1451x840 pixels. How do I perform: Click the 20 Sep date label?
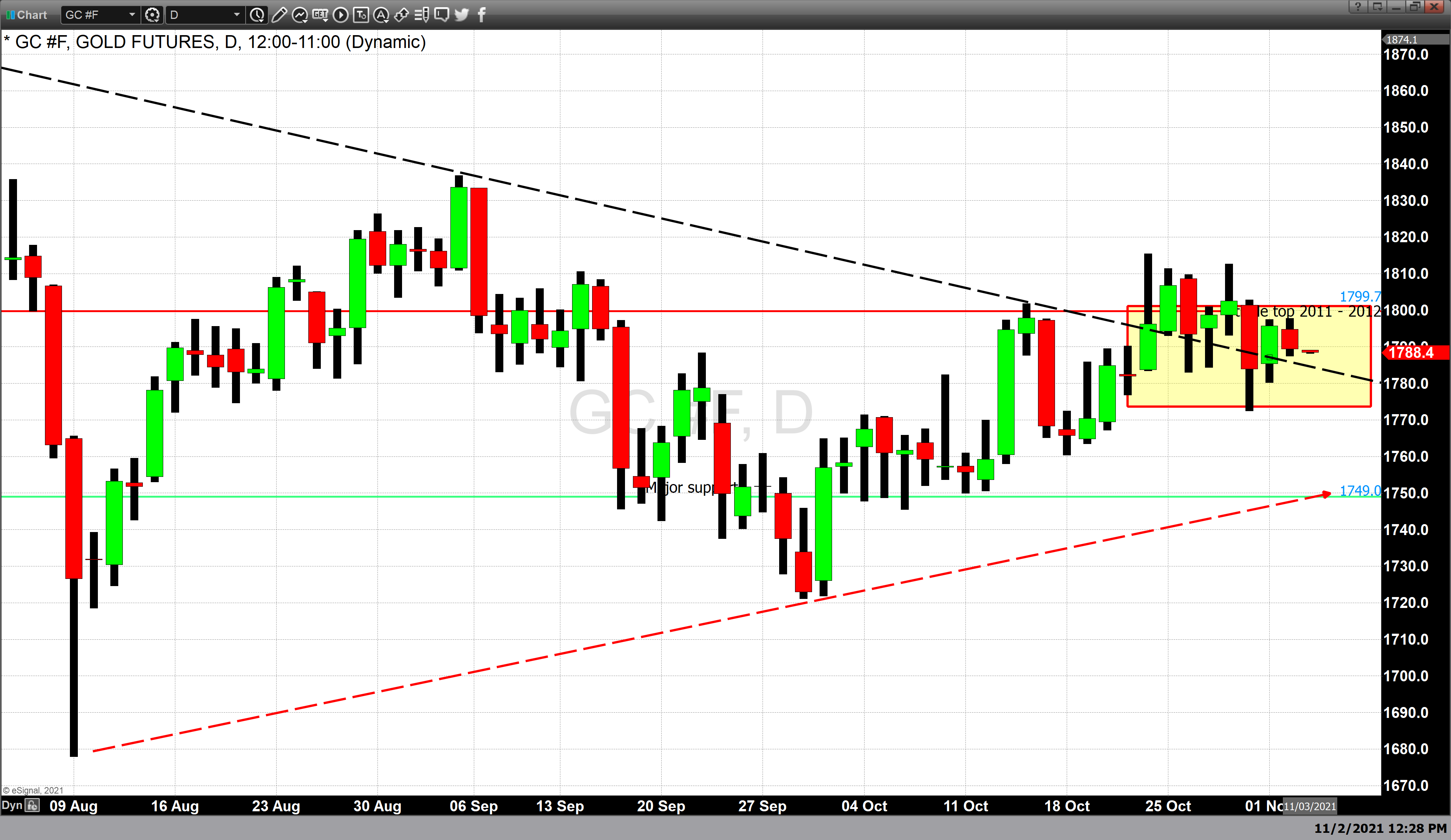661,806
